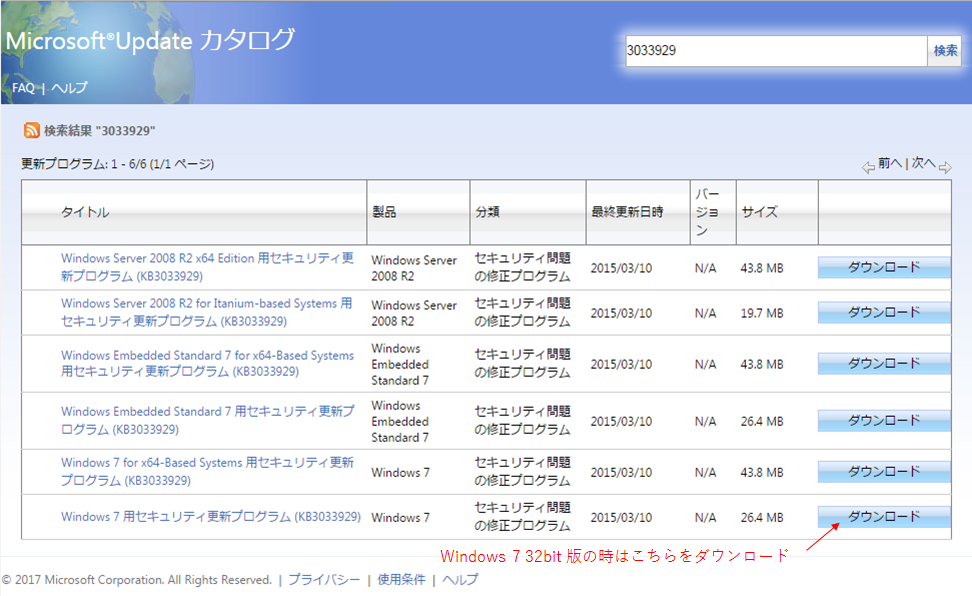Open Windows 7 for x64-Based Systems update link
The image size is (972, 596).
[207, 471]
